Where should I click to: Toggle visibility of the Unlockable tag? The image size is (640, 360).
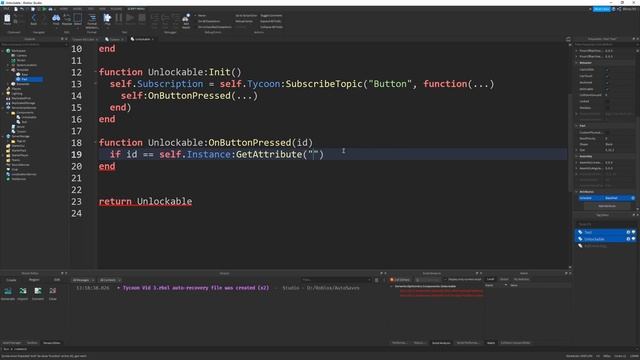pos(633,239)
